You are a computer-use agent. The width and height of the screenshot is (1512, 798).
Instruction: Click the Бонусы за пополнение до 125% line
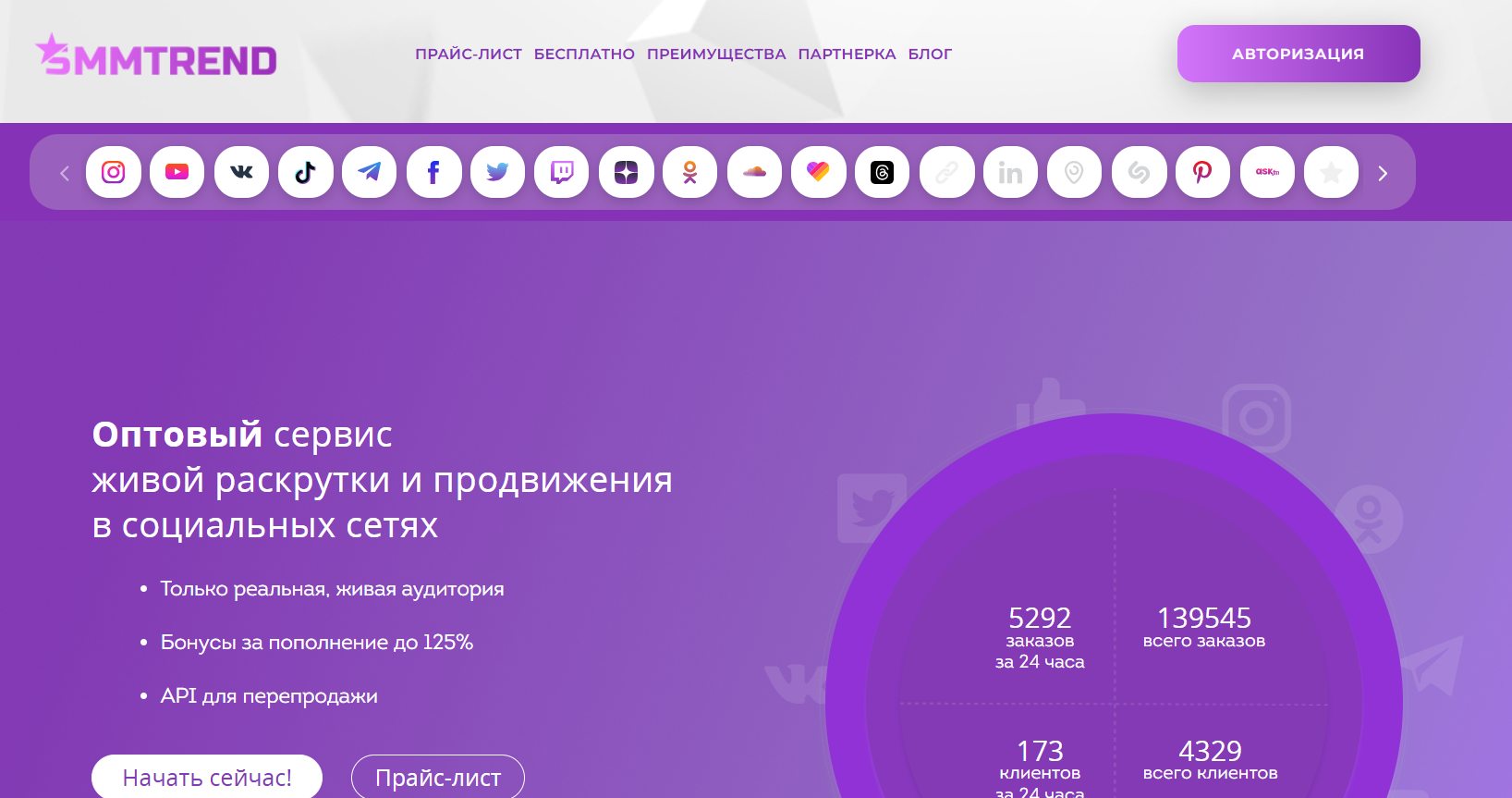[x=317, y=642]
